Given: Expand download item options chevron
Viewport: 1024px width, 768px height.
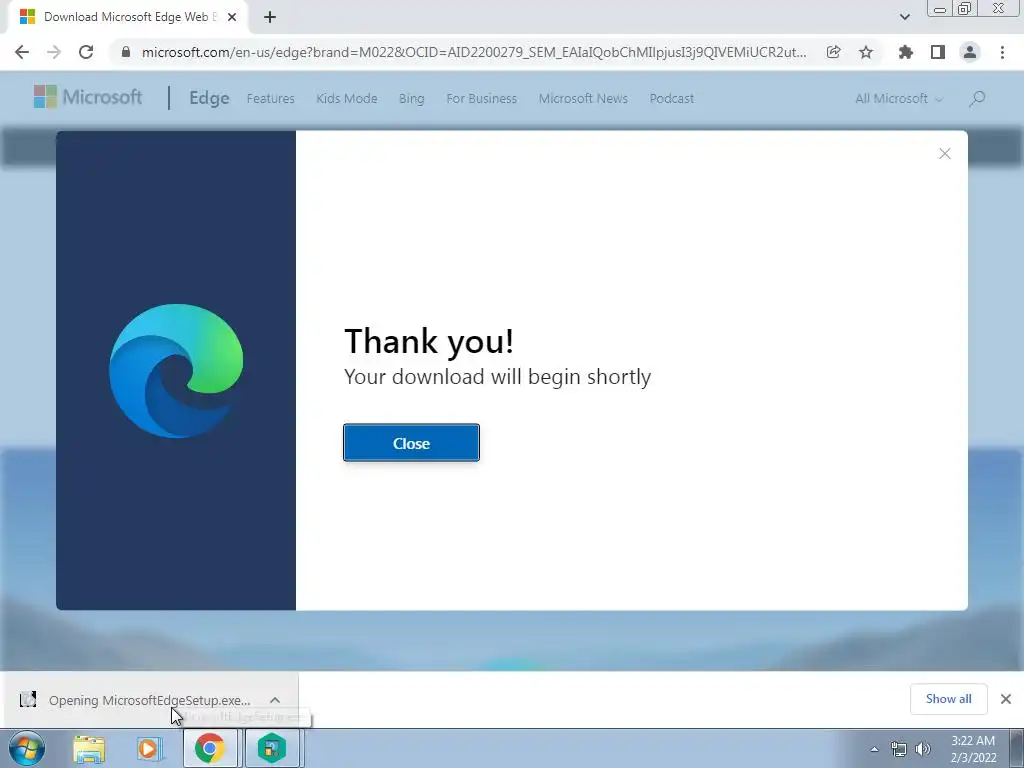Looking at the screenshot, I should click(275, 700).
